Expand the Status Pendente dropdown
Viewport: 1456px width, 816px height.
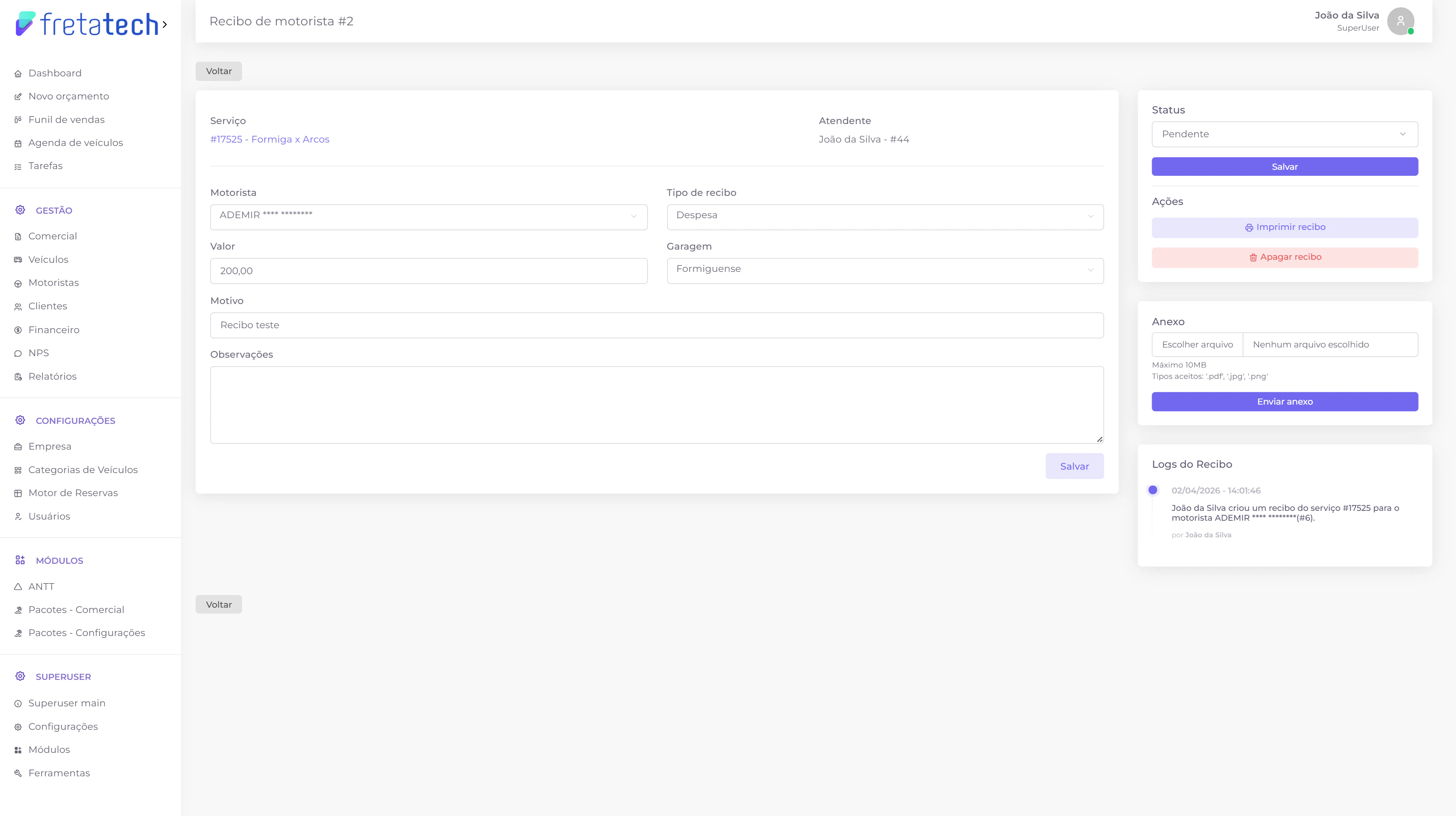click(x=1284, y=135)
